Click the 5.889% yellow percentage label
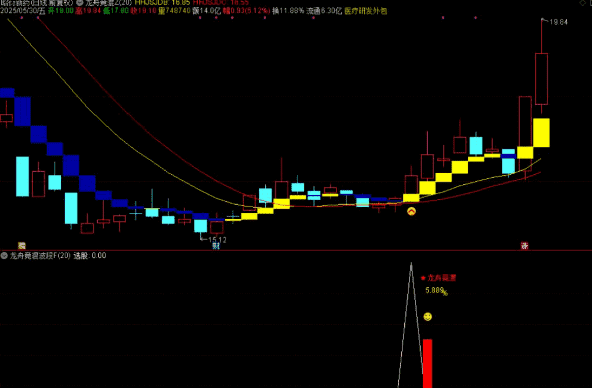Screen dimensions: 592x388 coord(436,291)
